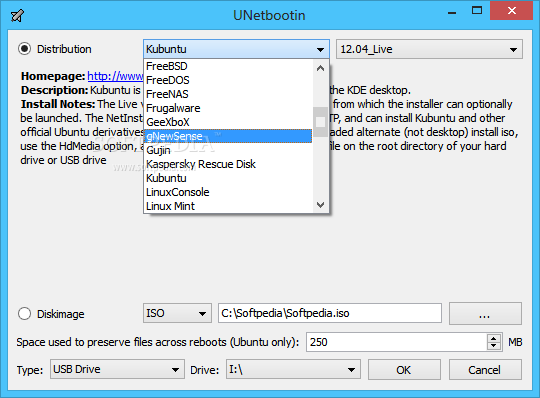Viewport: 540px width, 398px height.
Task: Open the USB Drive type dropdown
Action: point(117,369)
